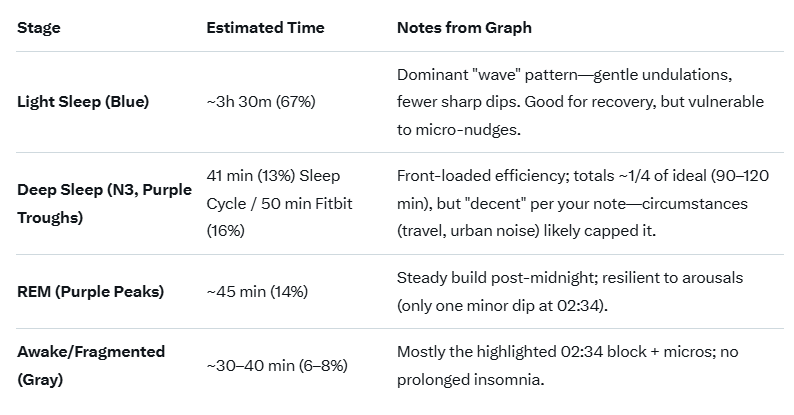Screen dimensions: 794x415
Task: Click the "Estimated Time" column header
Action: point(265,28)
